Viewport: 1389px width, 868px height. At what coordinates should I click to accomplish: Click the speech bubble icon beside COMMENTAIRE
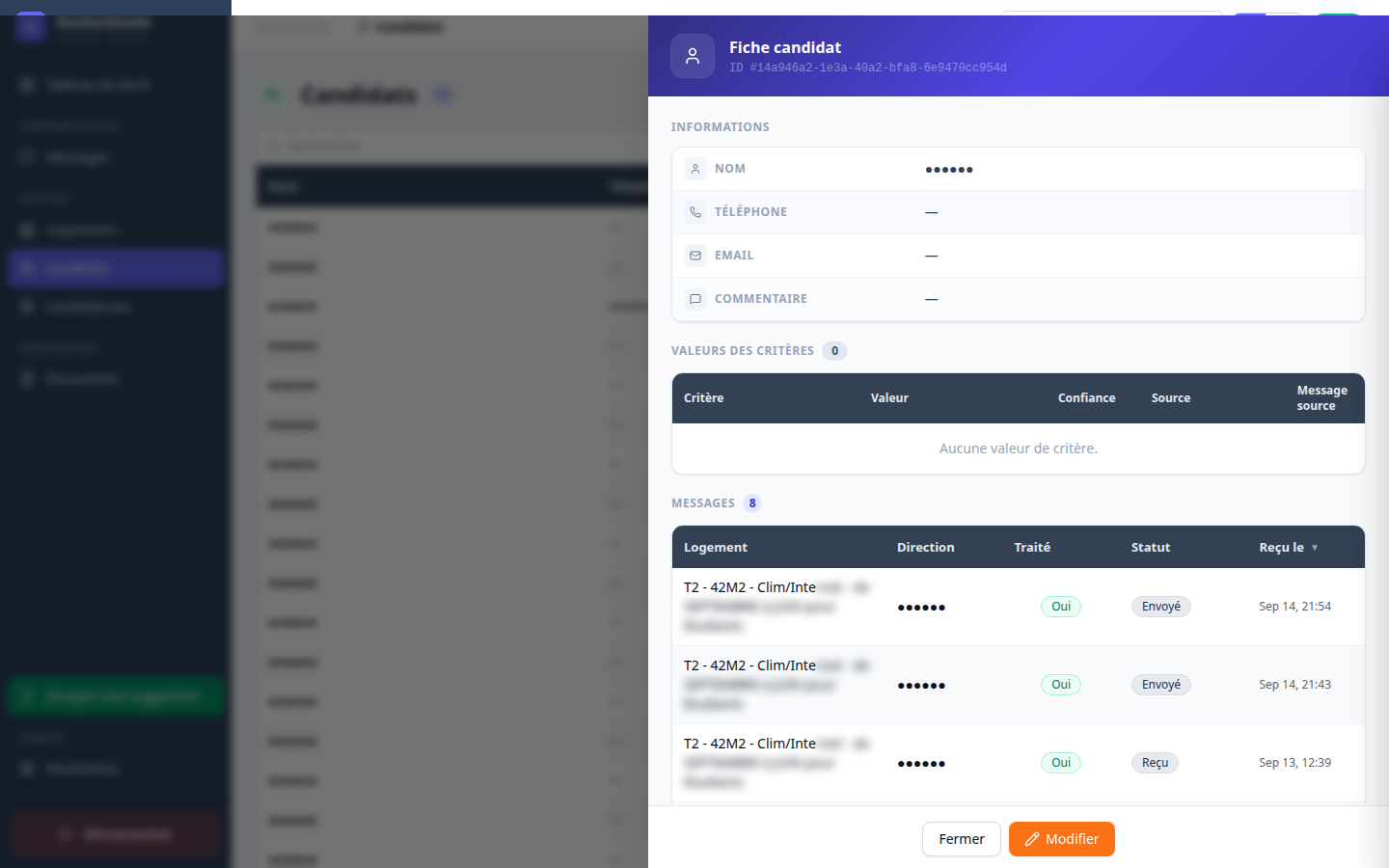pos(695,299)
